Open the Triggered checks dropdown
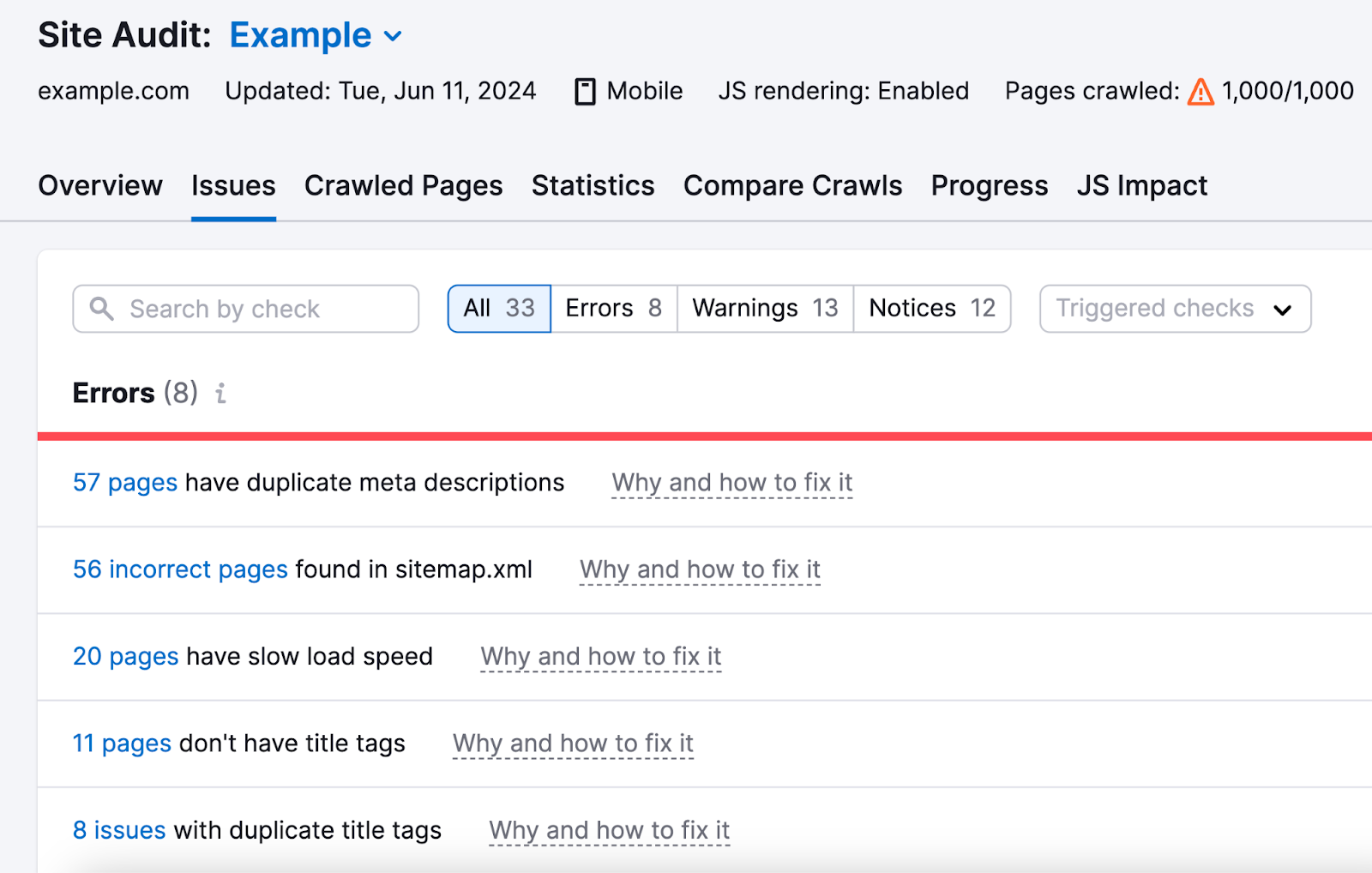1372x873 pixels. tap(1174, 308)
